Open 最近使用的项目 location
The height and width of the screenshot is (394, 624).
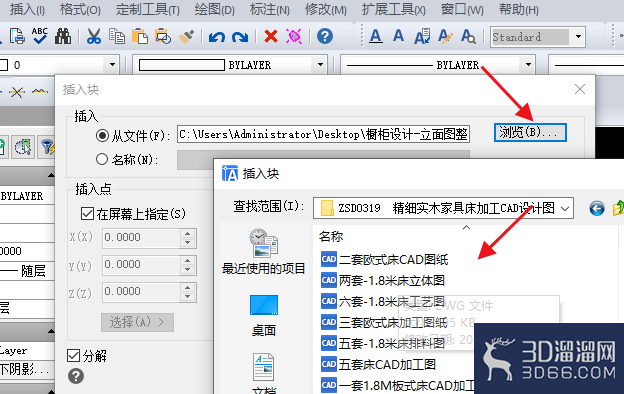(263, 252)
